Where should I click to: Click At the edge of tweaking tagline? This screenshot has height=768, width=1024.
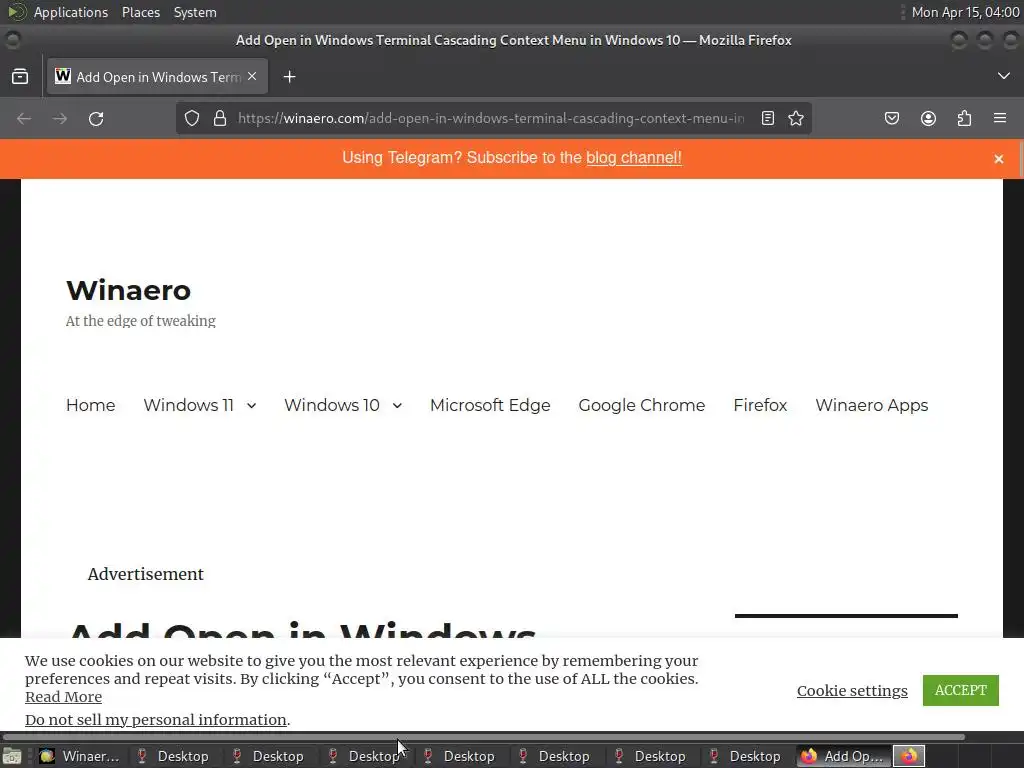(140, 321)
